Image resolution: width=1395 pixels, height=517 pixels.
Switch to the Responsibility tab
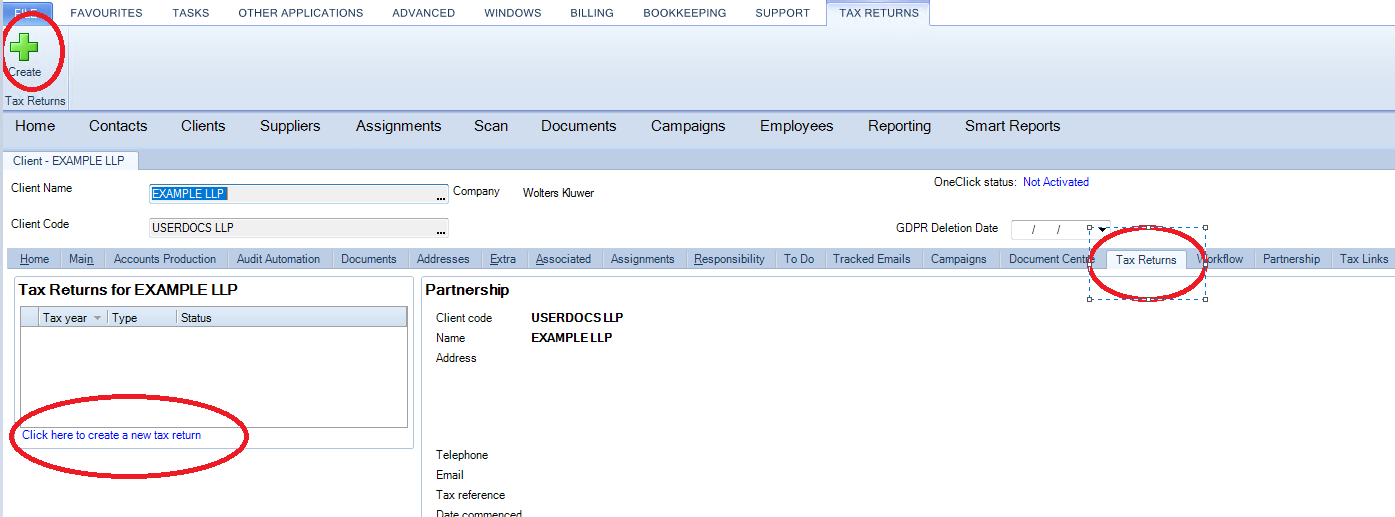point(729,259)
